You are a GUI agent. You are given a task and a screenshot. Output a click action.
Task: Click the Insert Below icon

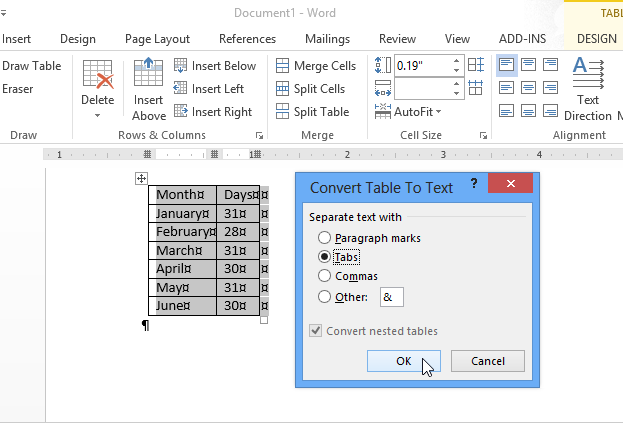(181, 66)
